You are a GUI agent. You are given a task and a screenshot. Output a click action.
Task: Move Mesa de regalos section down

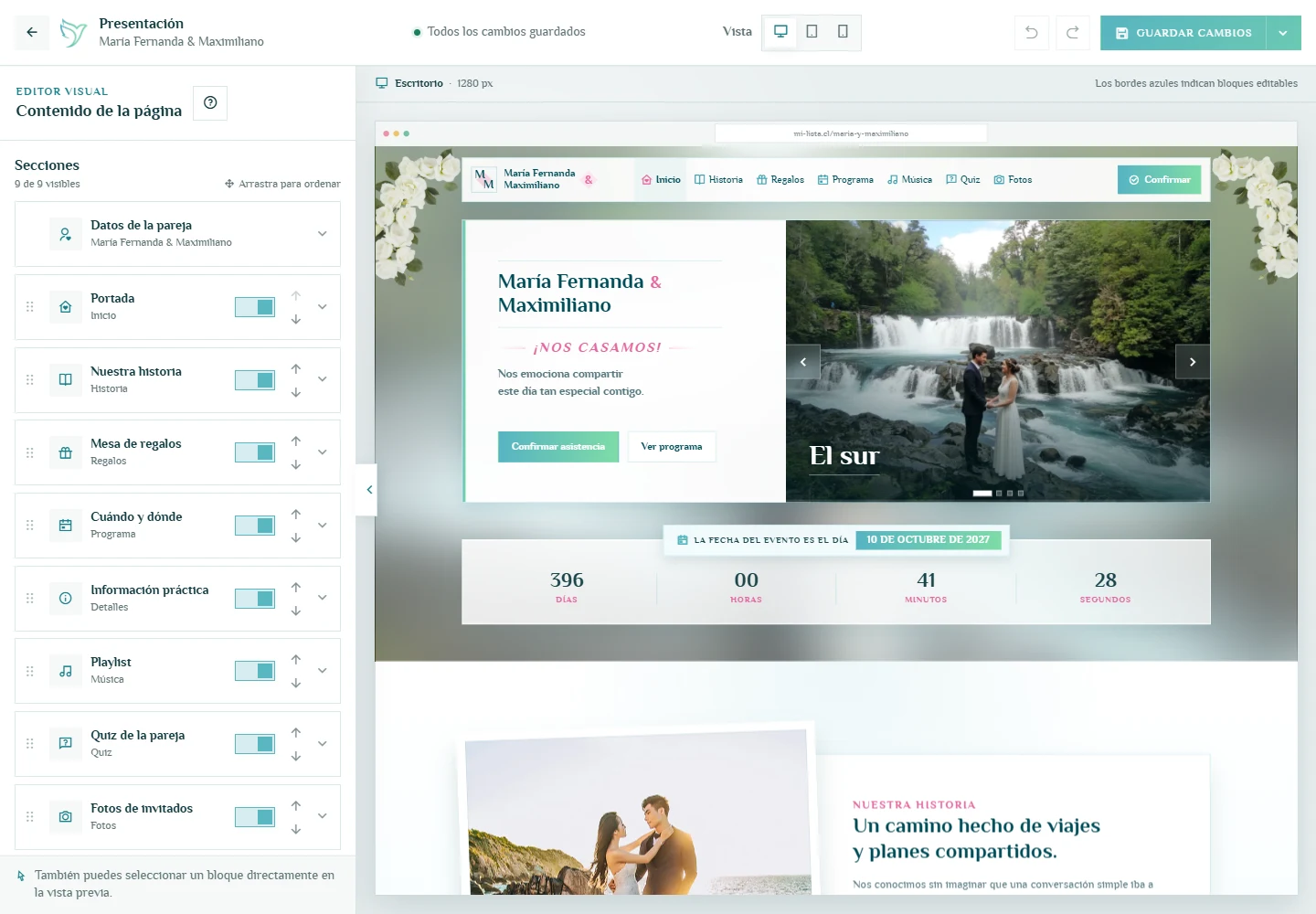tap(296, 464)
